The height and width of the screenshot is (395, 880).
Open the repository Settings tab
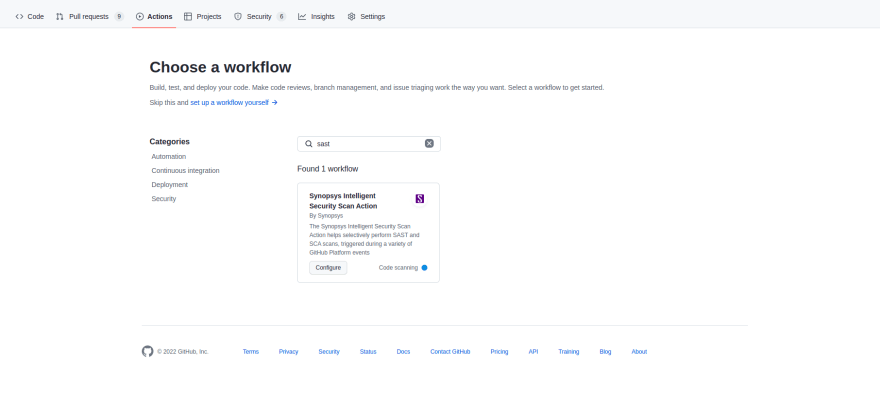366,16
